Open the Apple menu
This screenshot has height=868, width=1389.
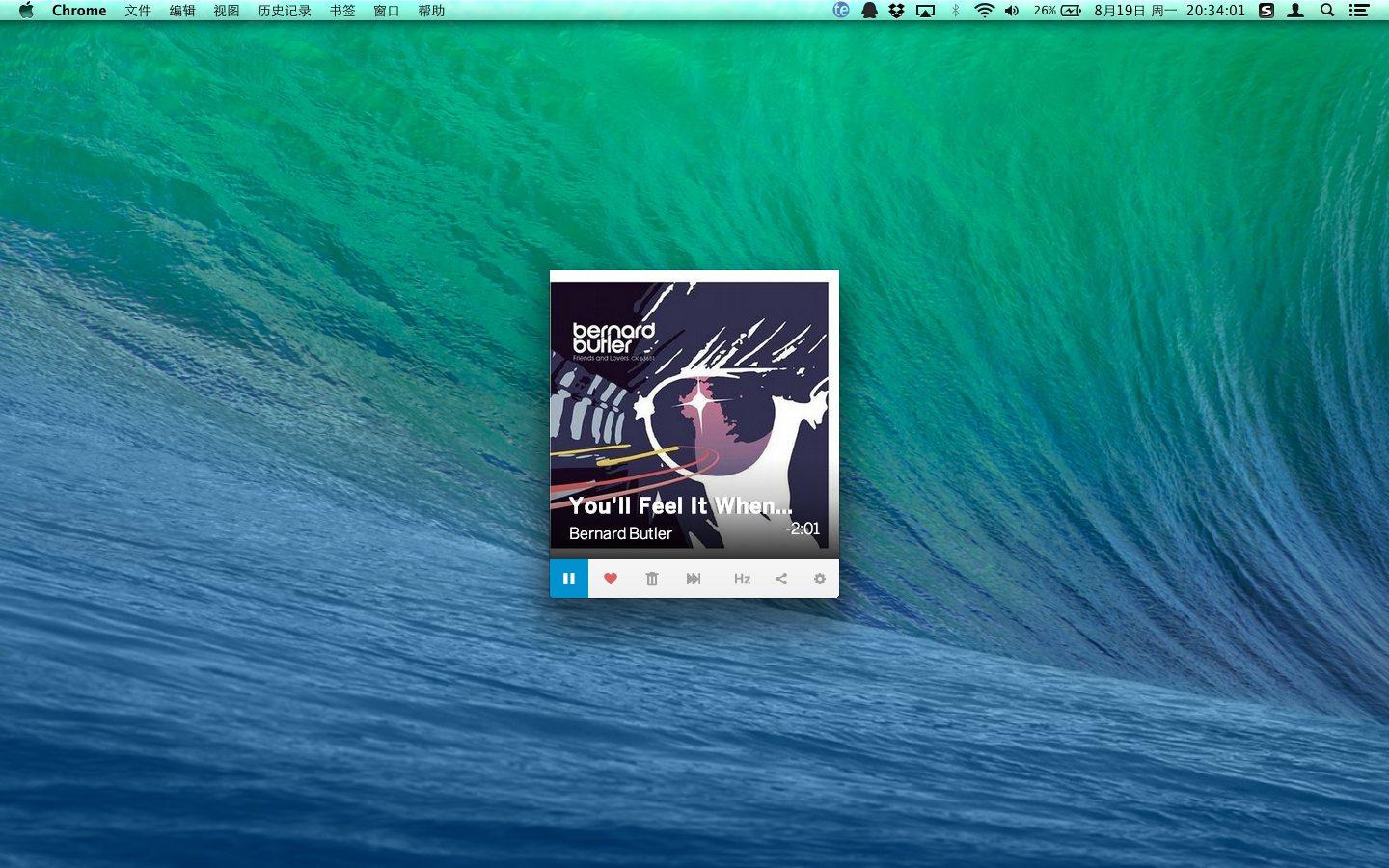point(26,11)
